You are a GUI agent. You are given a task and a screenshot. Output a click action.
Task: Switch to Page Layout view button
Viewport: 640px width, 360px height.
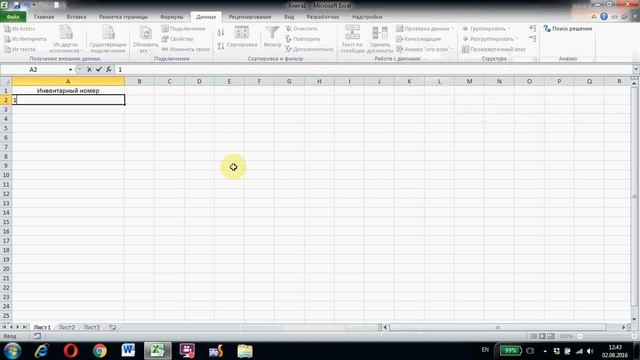click(x=542, y=336)
